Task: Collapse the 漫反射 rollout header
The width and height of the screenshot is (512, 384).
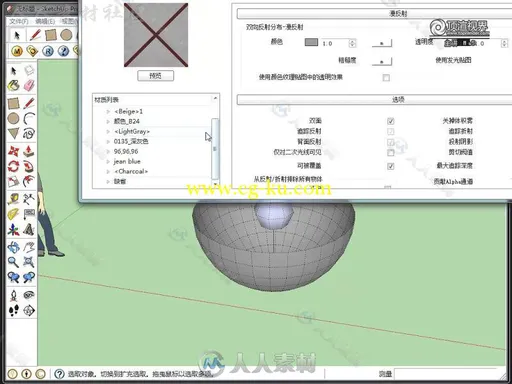Action: click(374, 14)
